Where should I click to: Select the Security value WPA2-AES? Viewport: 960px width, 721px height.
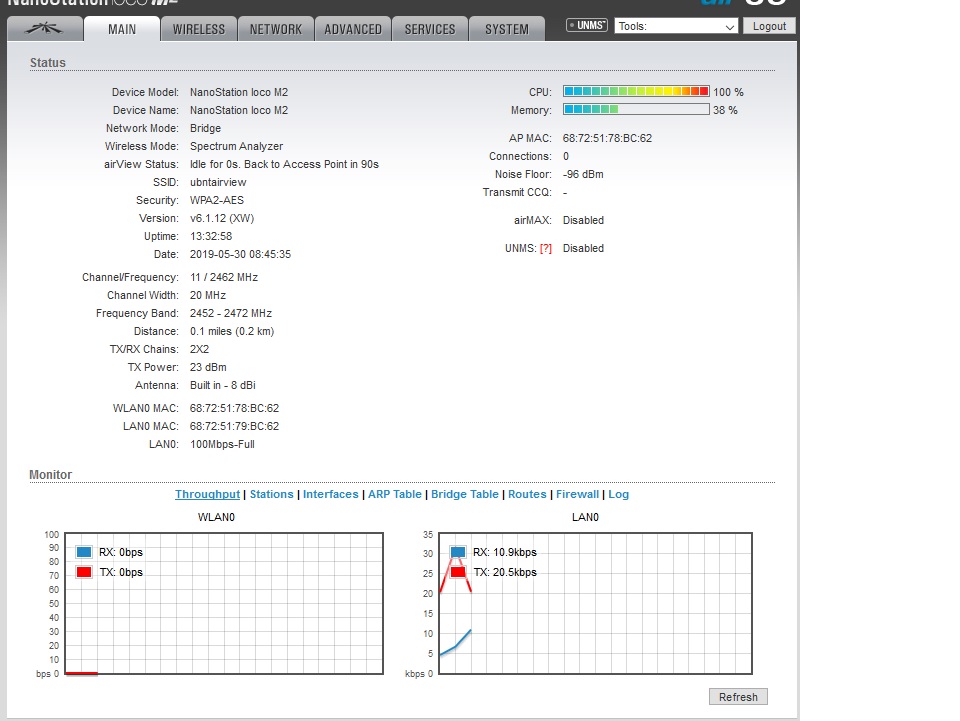[x=217, y=200]
